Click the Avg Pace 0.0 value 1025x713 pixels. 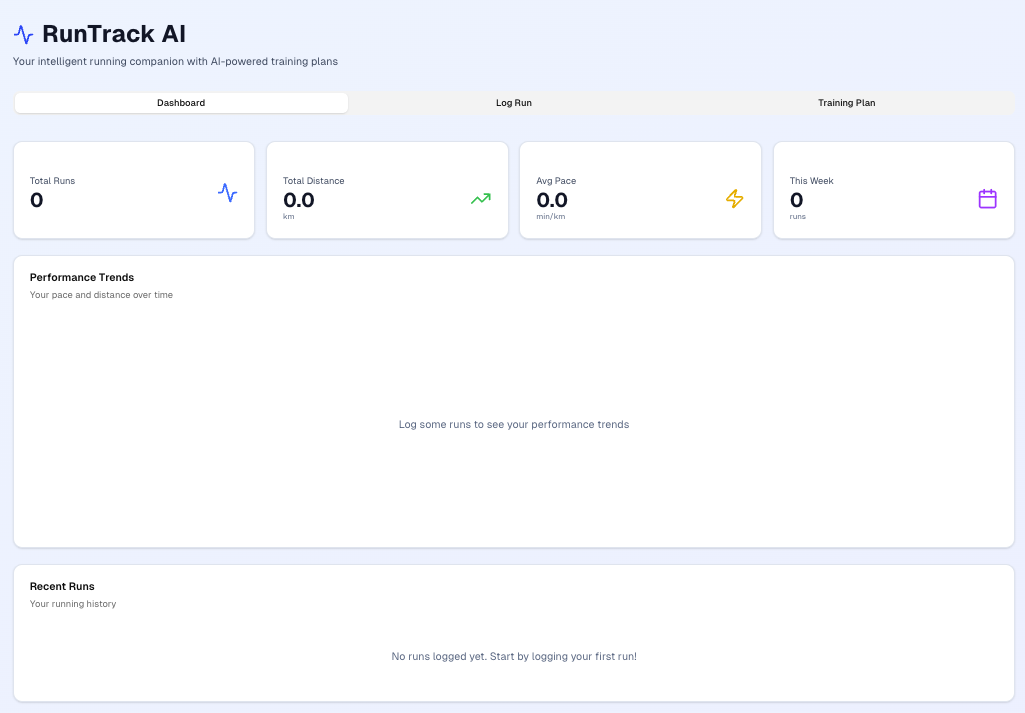pos(552,200)
